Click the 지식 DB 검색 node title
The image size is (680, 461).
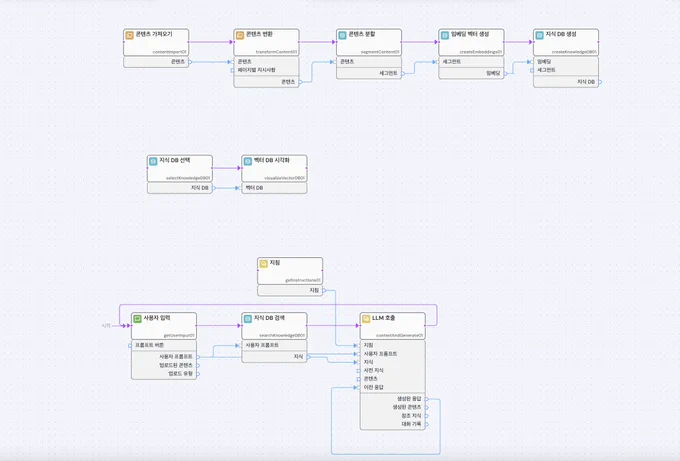269,318
